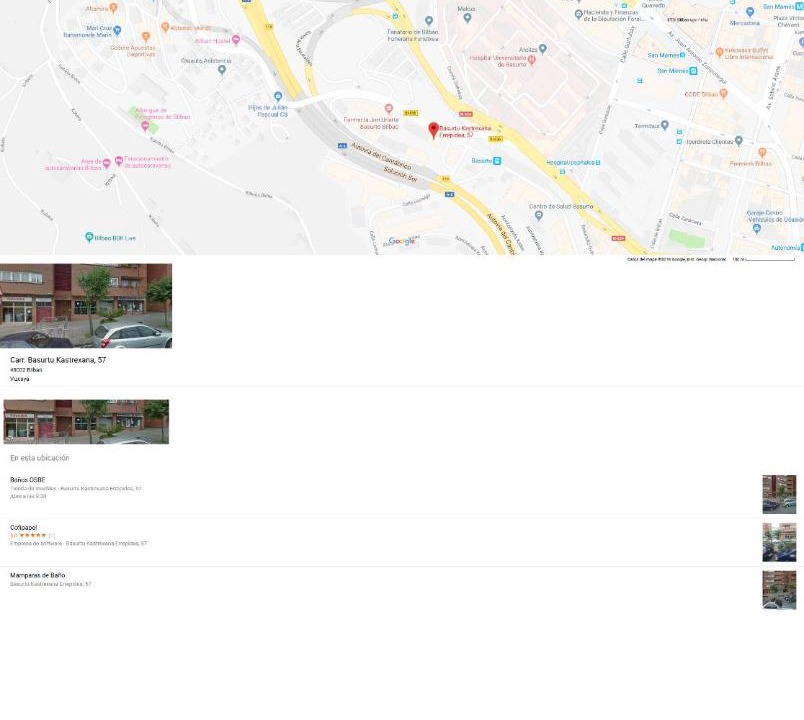Select the Kobetas Mendi restaurant marker

165,27
